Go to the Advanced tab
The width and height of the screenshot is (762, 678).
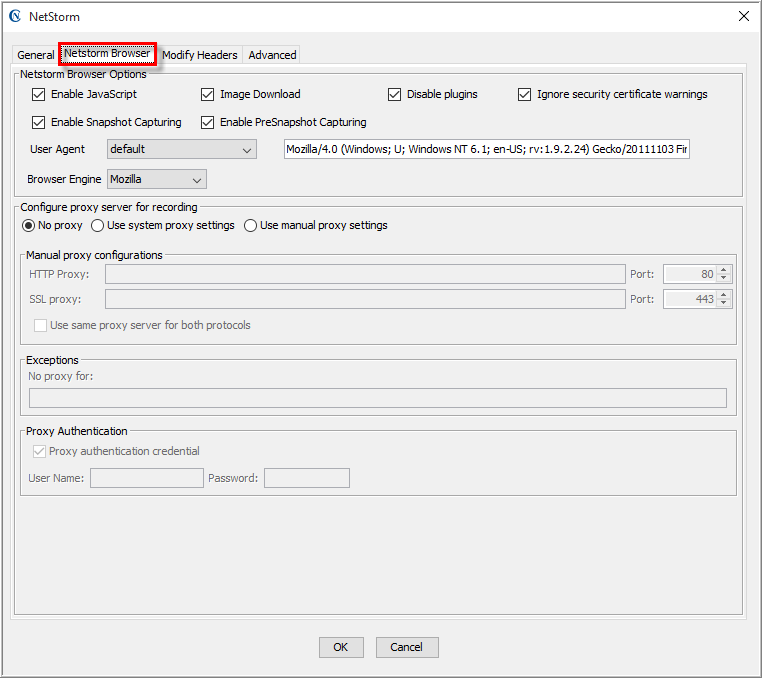pos(272,55)
